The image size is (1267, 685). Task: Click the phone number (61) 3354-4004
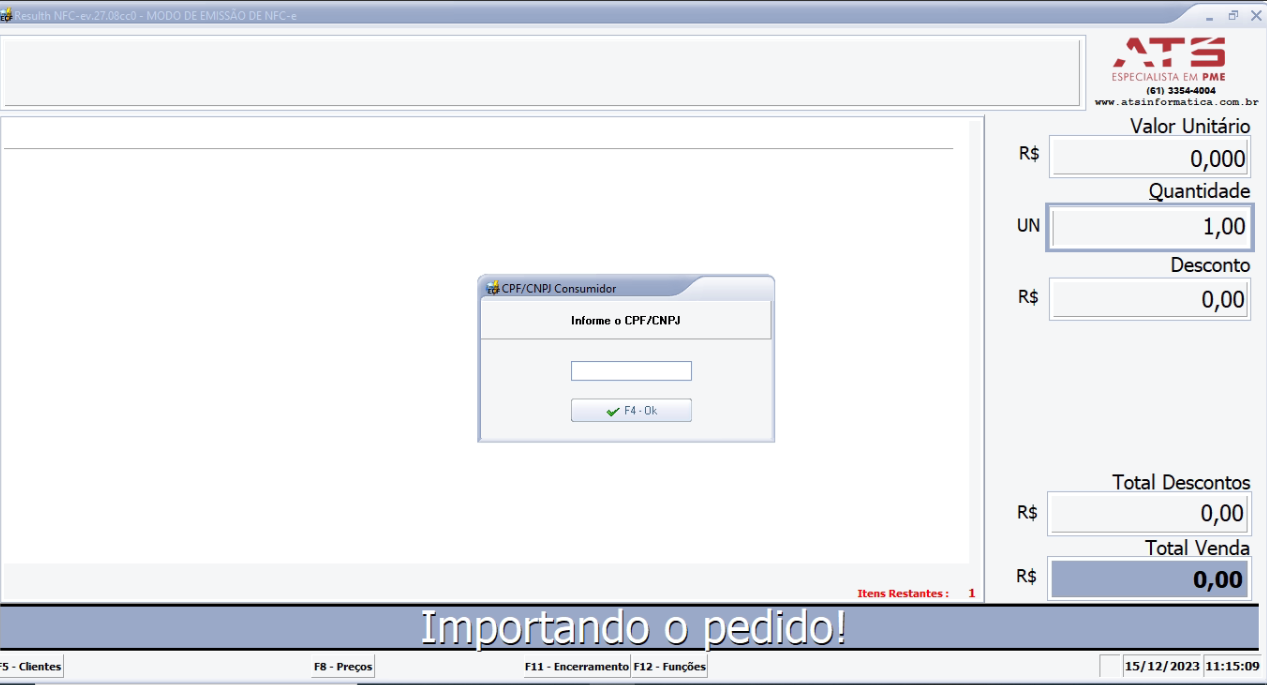[1181, 90]
